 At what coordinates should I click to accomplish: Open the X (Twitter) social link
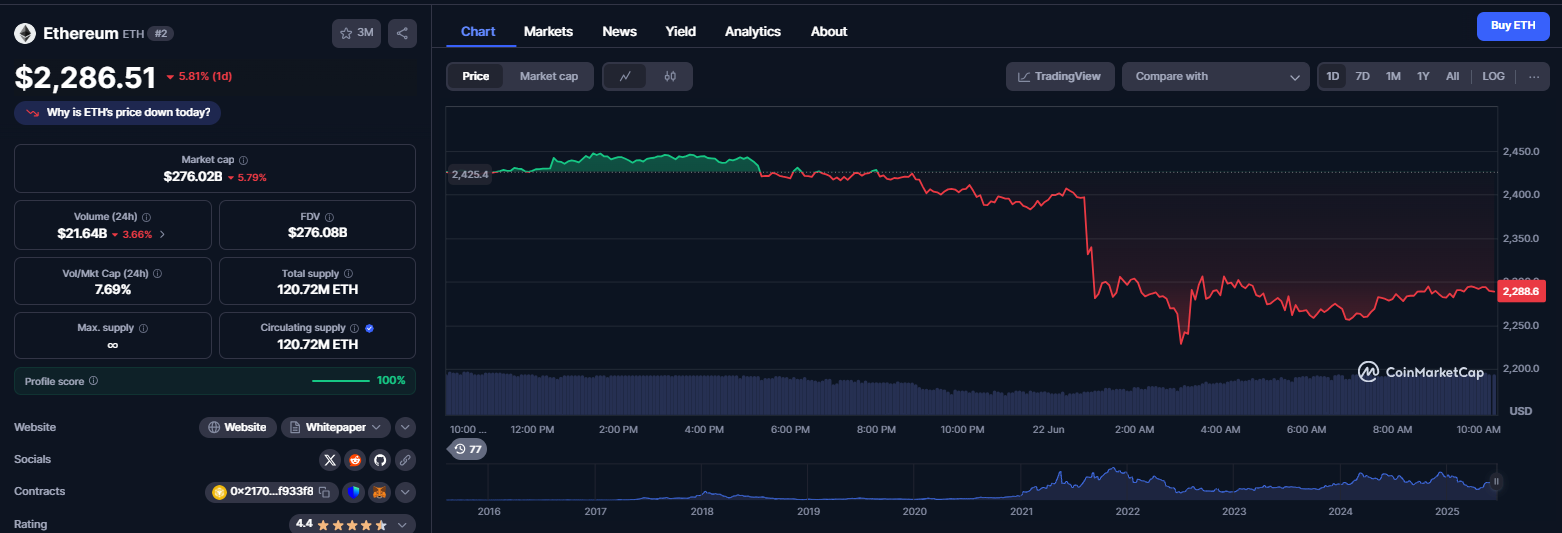(330, 460)
